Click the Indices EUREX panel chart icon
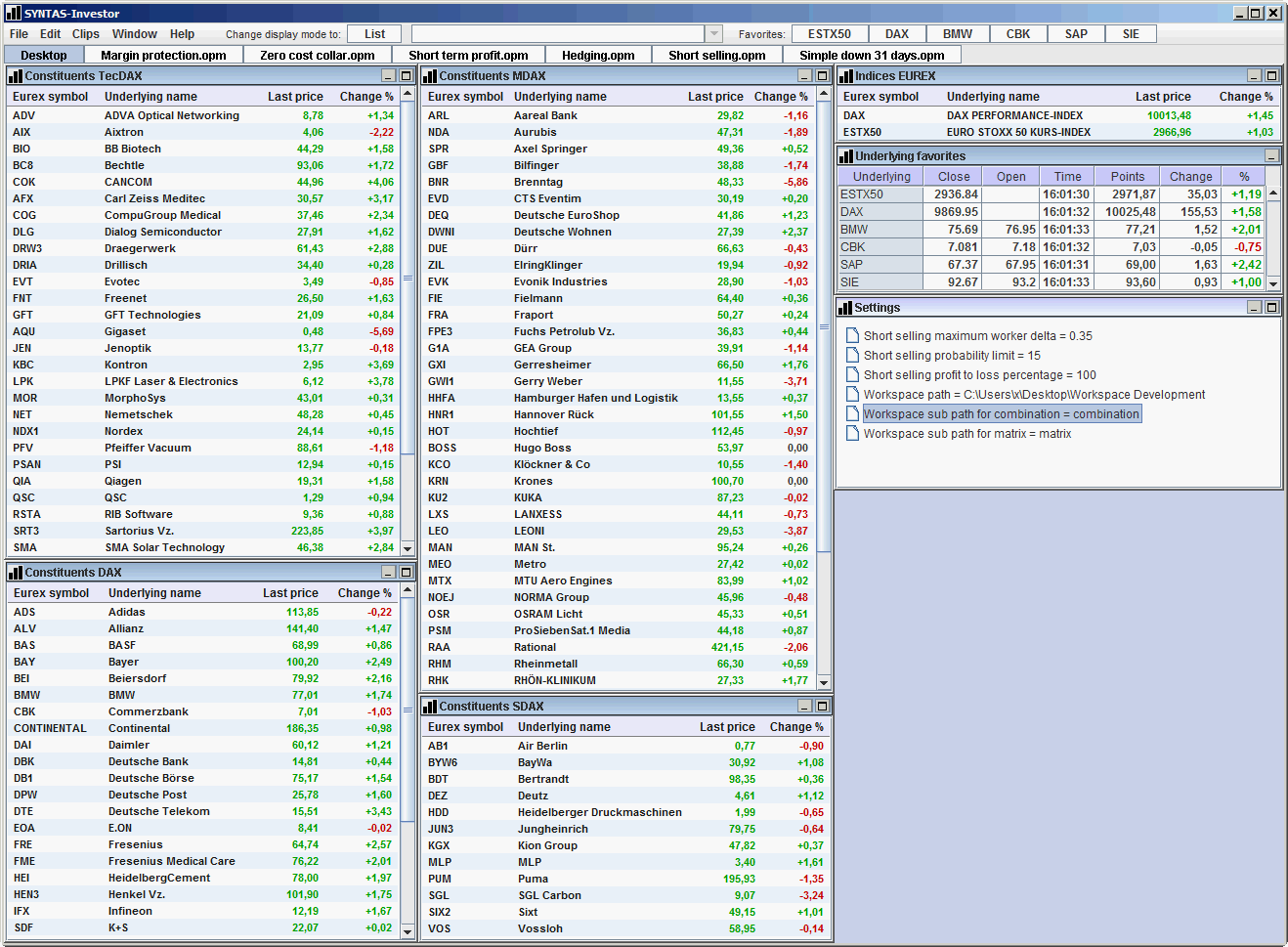The image size is (1288, 947). pos(846,76)
